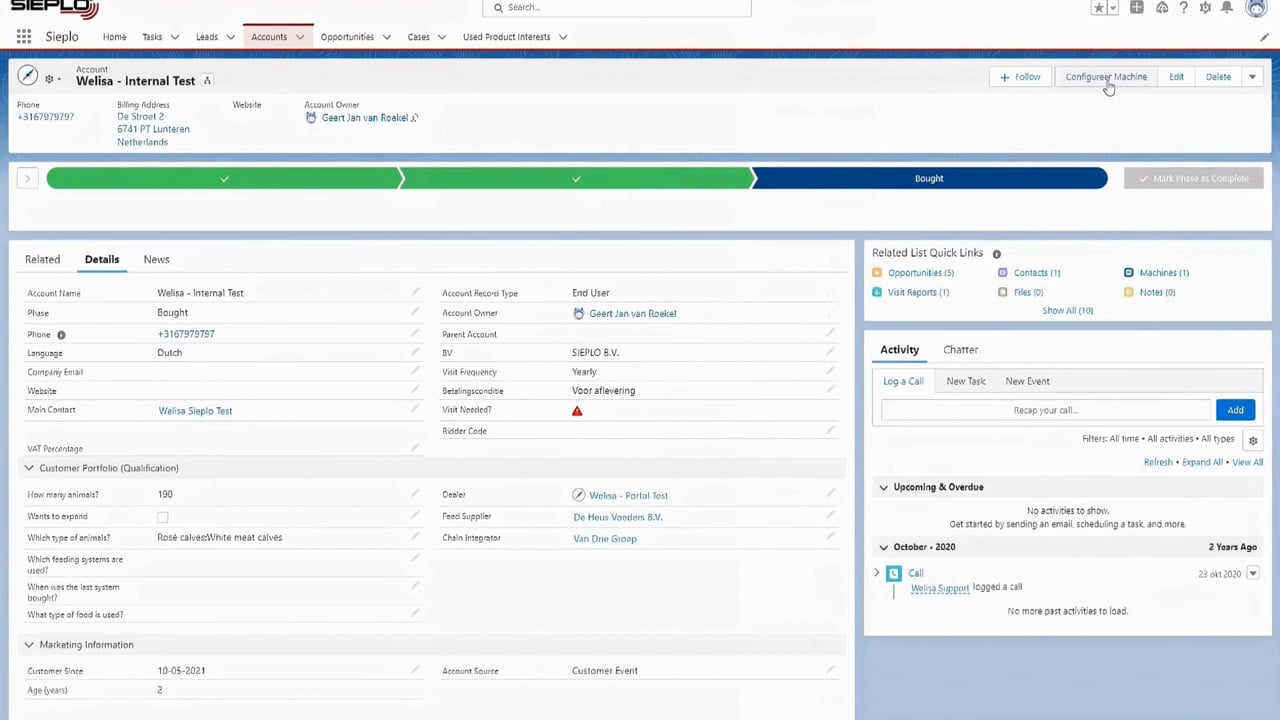Screen dimensions: 1280x720
Task: Open the setup gear icon in header
Action: tap(1205, 8)
